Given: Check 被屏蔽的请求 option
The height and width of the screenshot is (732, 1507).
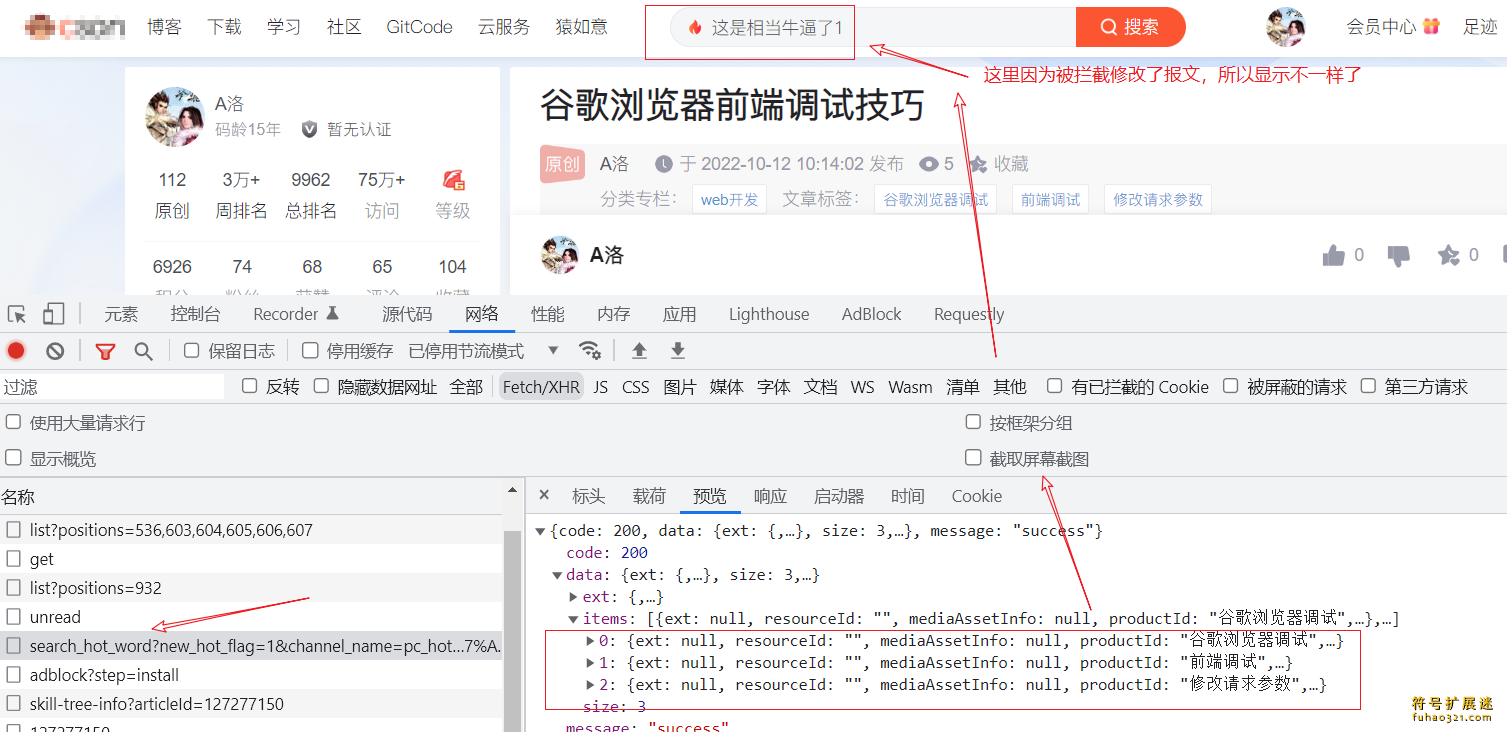Looking at the screenshot, I should click(1231, 386).
